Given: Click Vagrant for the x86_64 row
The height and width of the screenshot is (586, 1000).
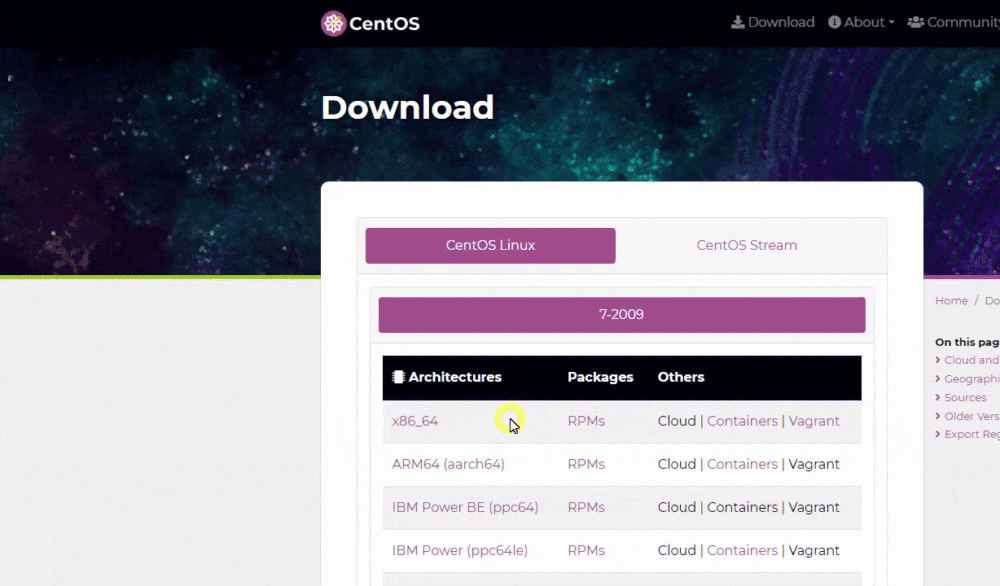Looking at the screenshot, I should pos(814,421).
